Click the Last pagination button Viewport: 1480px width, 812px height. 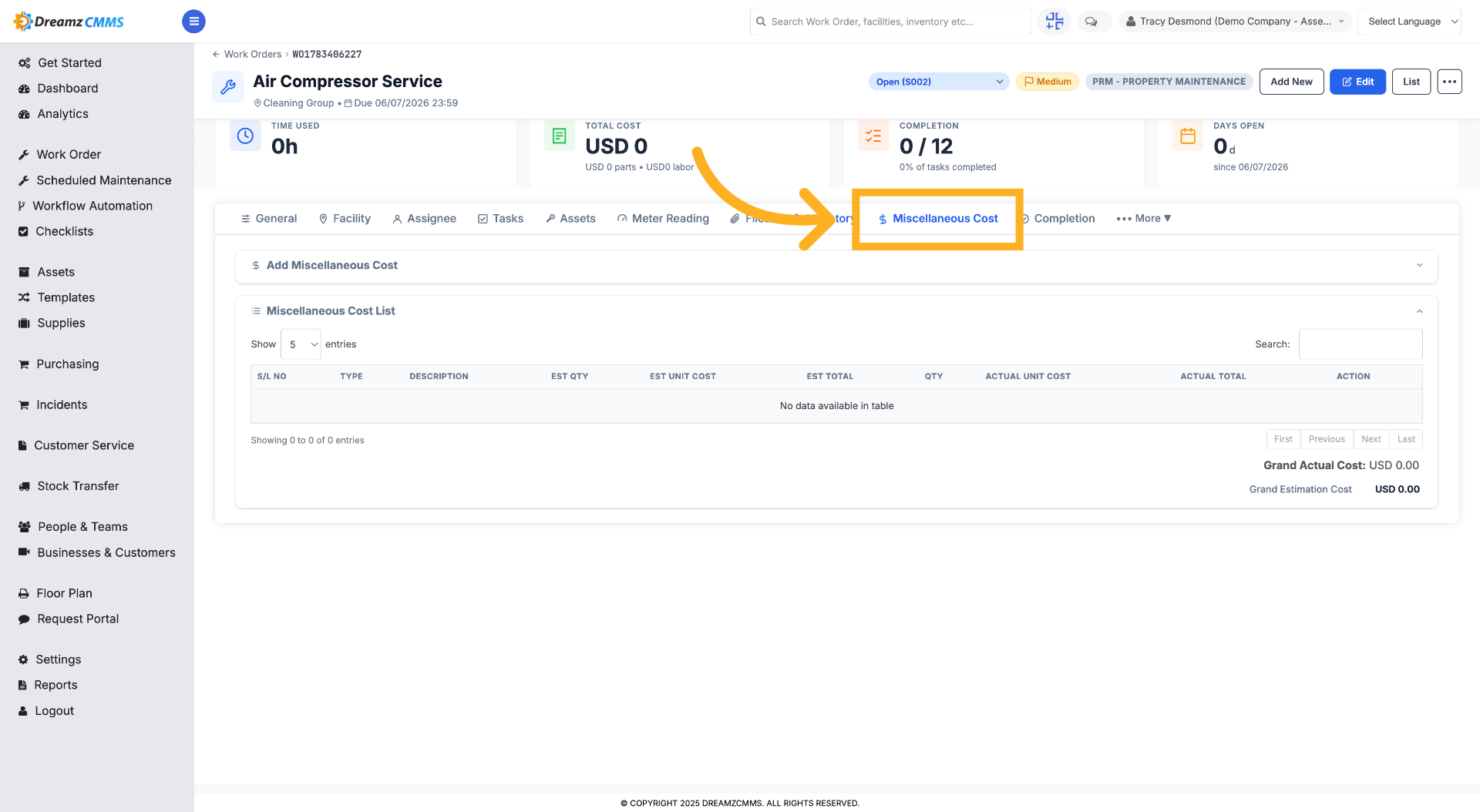[x=1406, y=439]
